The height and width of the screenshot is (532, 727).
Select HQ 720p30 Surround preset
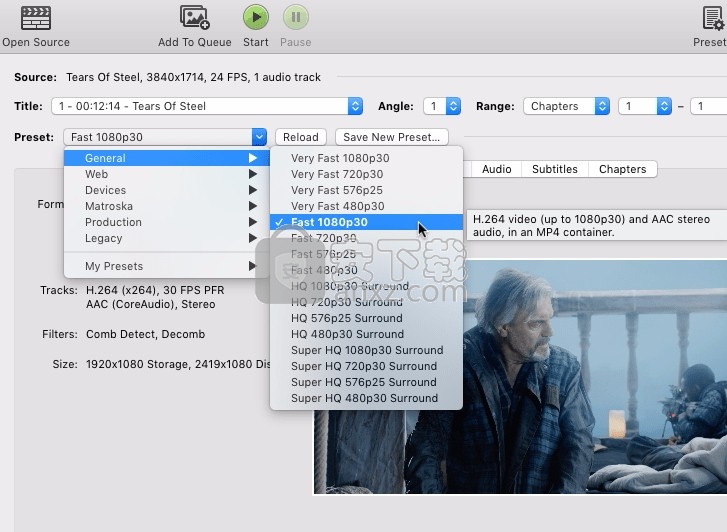click(x=366, y=302)
